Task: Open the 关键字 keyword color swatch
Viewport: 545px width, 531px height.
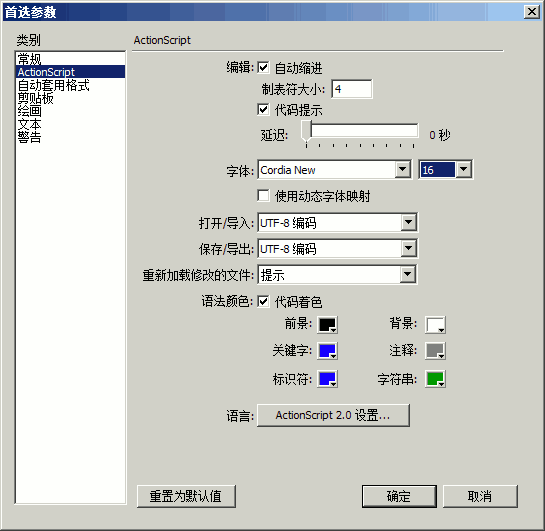Action: [x=327, y=351]
